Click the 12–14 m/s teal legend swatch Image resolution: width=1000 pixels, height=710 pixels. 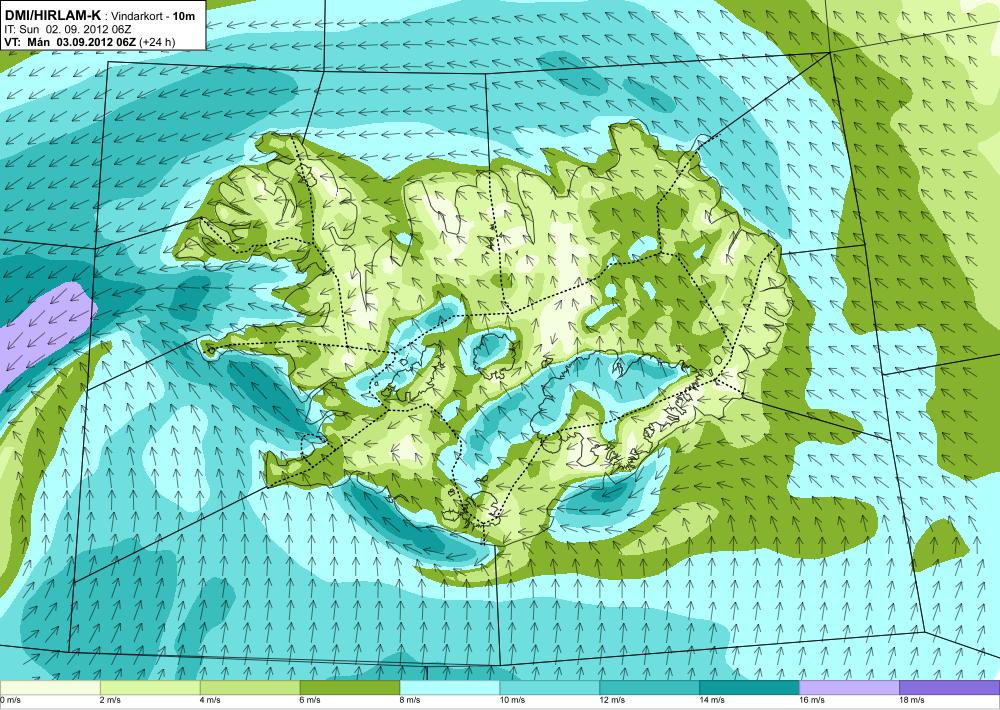click(x=649, y=688)
